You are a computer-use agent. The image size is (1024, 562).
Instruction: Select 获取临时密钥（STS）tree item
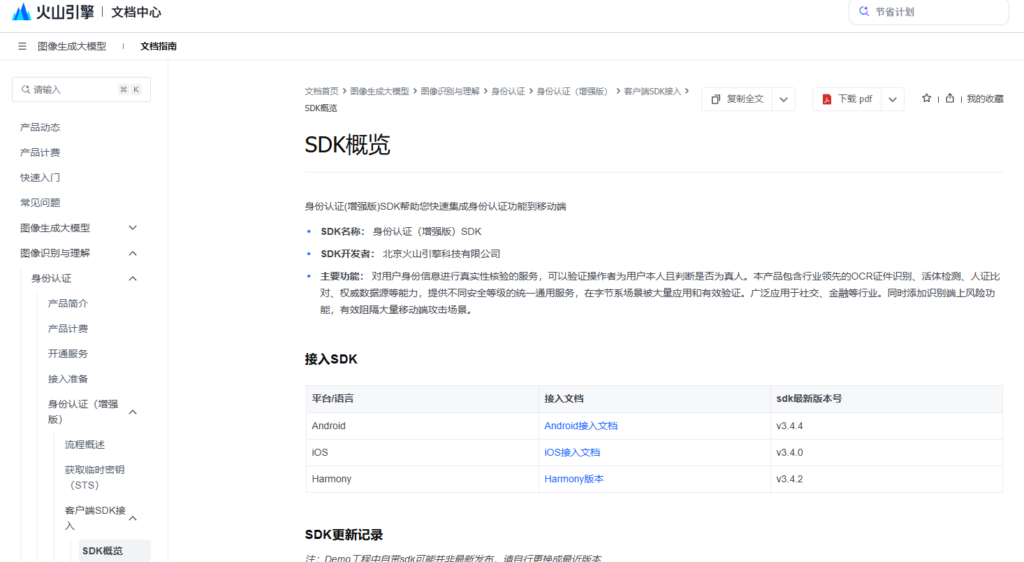point(95,477)
